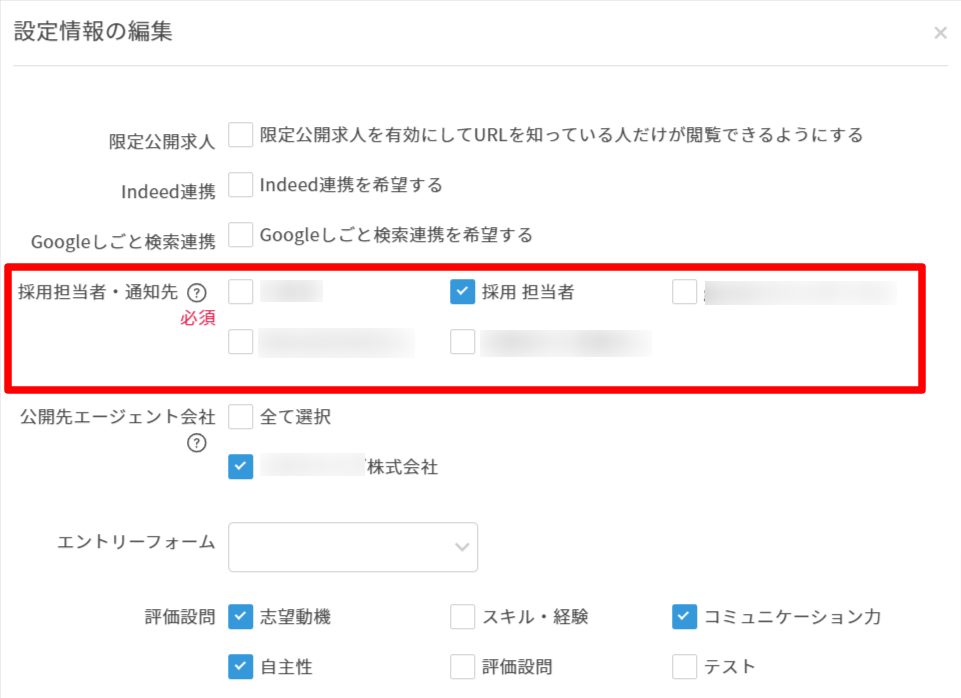Check first blurred recruiter checkbox in top row
Image resolution: width=961 pixels, height=698 pixels.
coord(241,292)
